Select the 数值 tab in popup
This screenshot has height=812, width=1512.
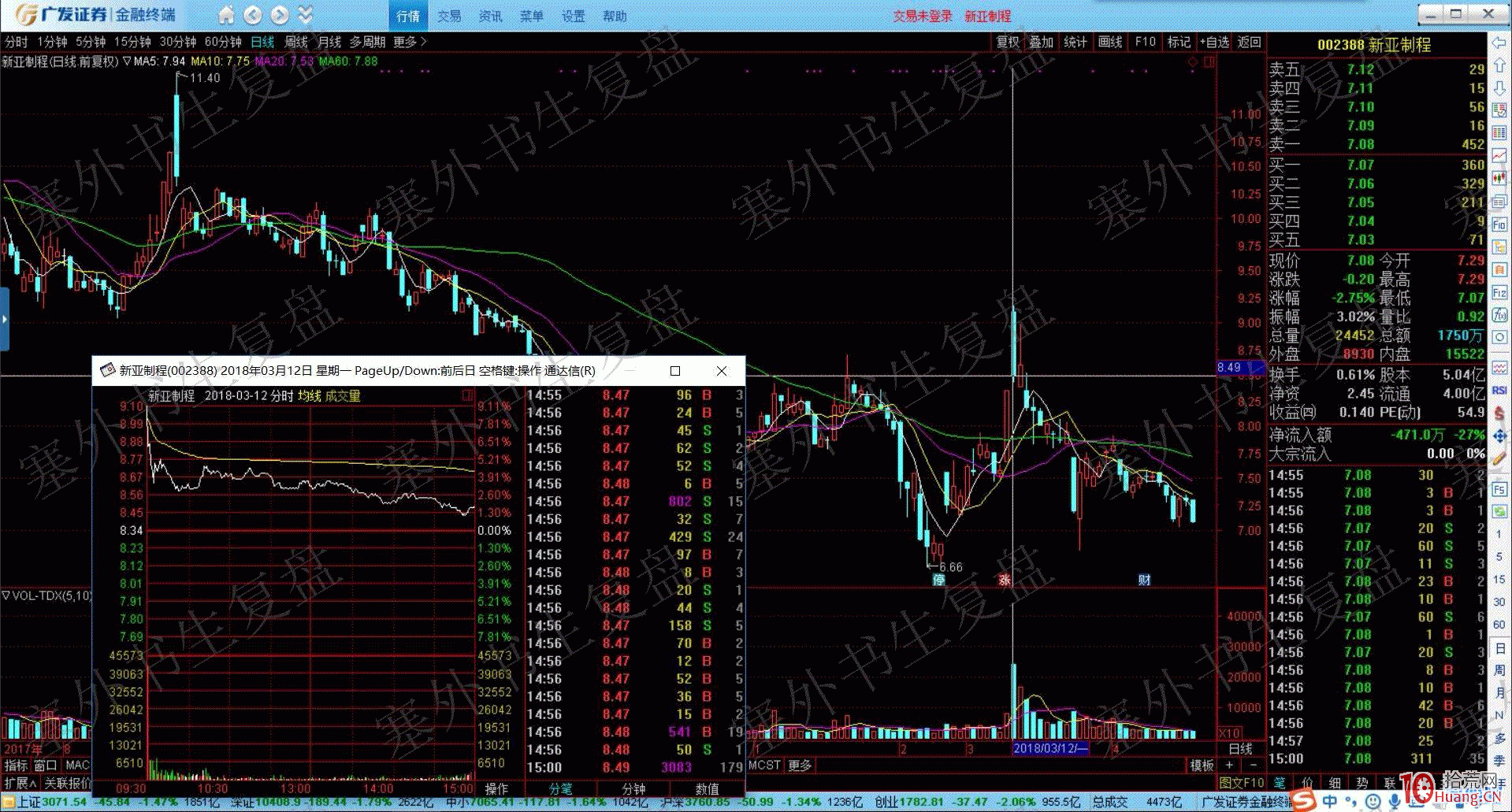click(x=707, y=788)
